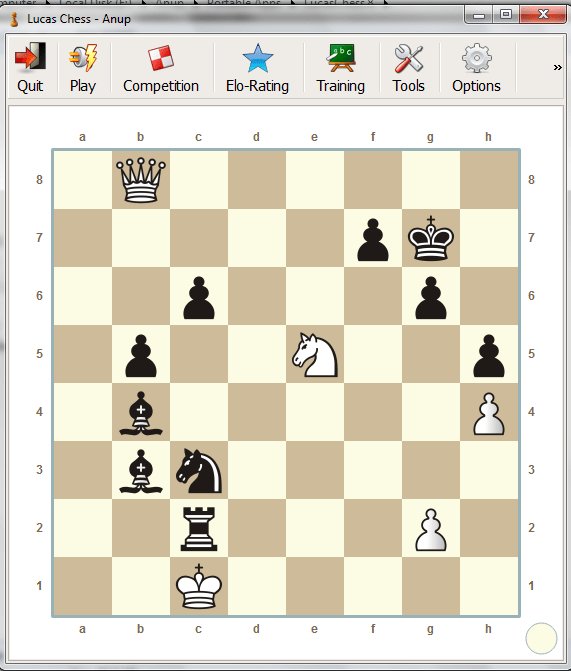Select the black bishop on b3

point(141,471)
